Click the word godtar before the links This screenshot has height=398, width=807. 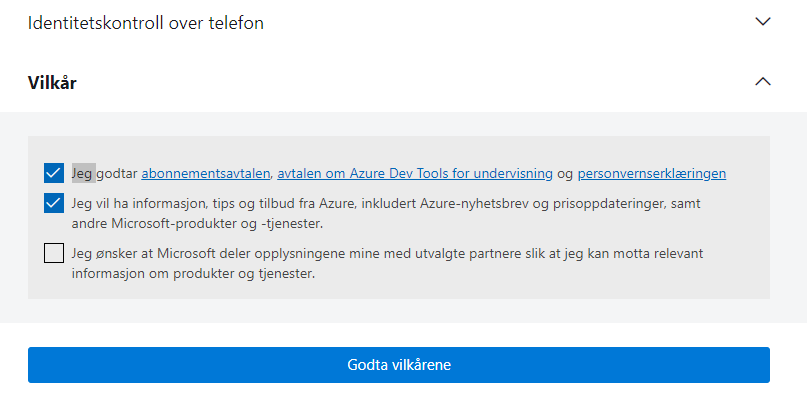(117, 174)
